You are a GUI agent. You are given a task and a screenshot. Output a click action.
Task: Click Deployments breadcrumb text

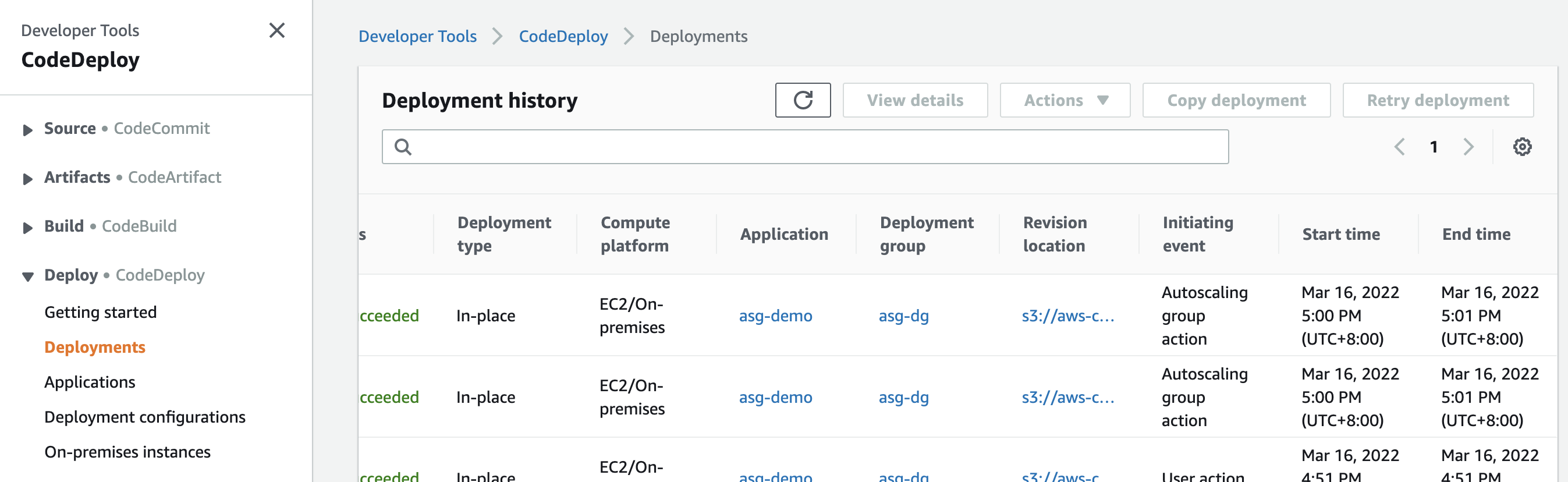(698, 37)
